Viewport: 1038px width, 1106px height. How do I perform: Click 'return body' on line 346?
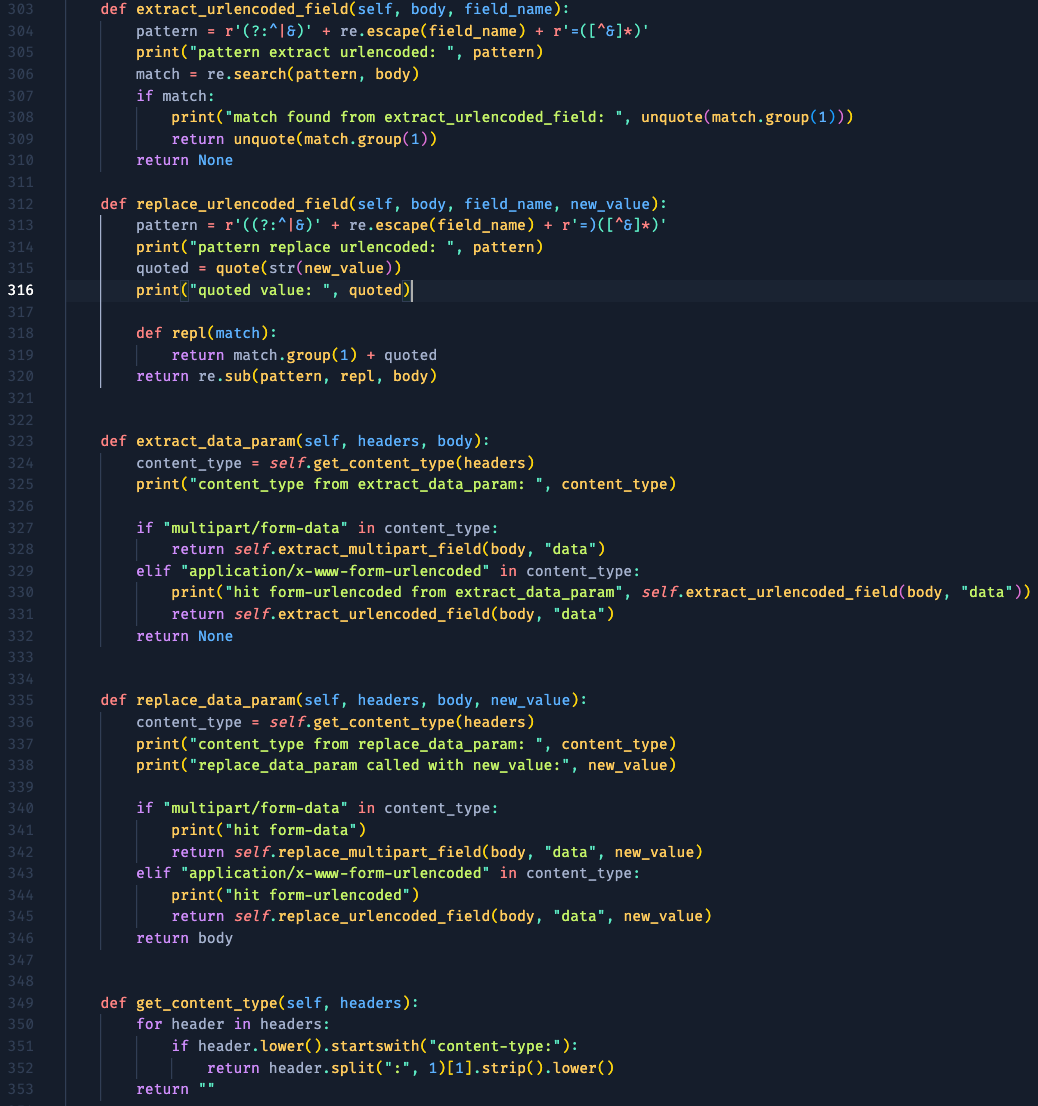[184, 938]
